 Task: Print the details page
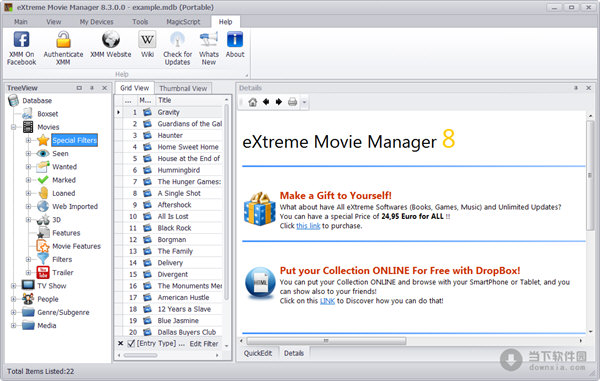coord(292,102)
